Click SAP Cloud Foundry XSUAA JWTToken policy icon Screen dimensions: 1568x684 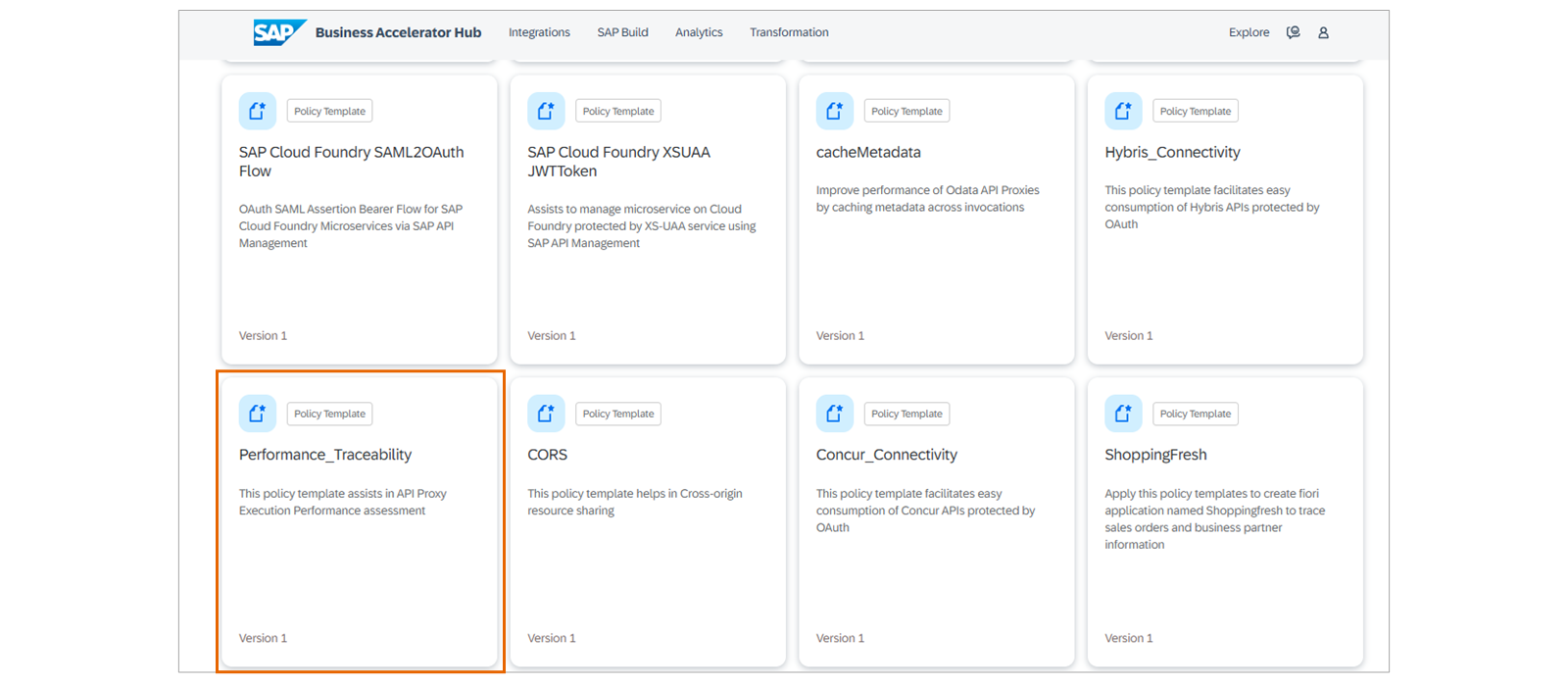point(546,111)
